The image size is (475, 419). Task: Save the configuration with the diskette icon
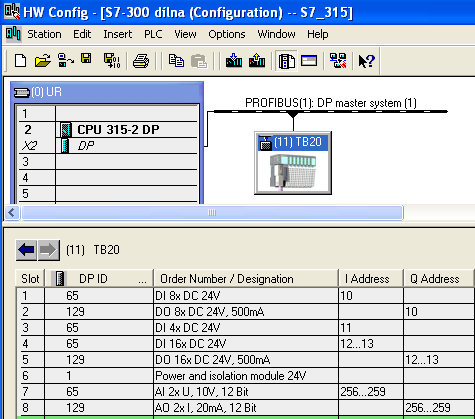point(86,59)
